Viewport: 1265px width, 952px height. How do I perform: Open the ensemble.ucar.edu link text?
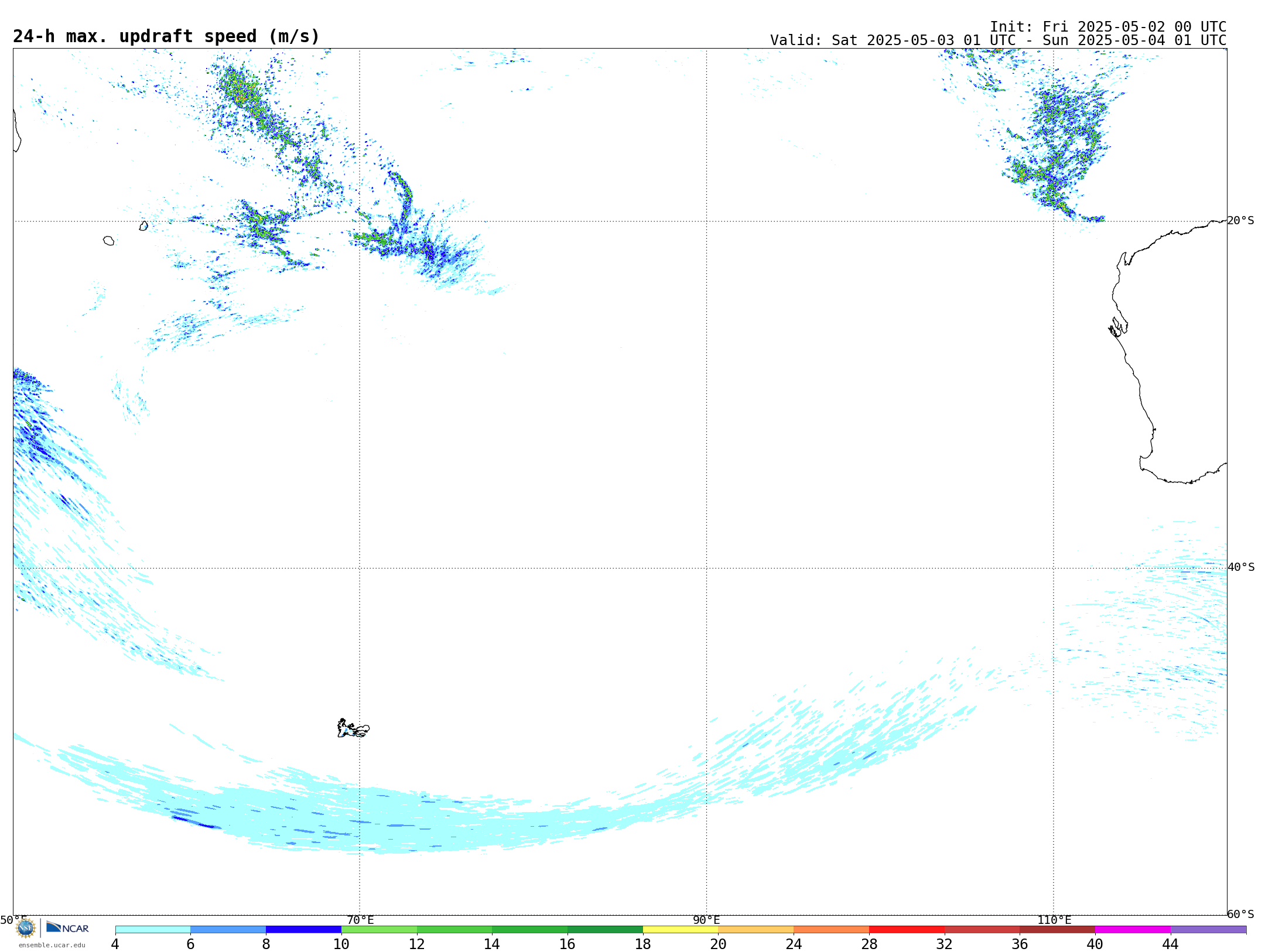tap(52, 945)
